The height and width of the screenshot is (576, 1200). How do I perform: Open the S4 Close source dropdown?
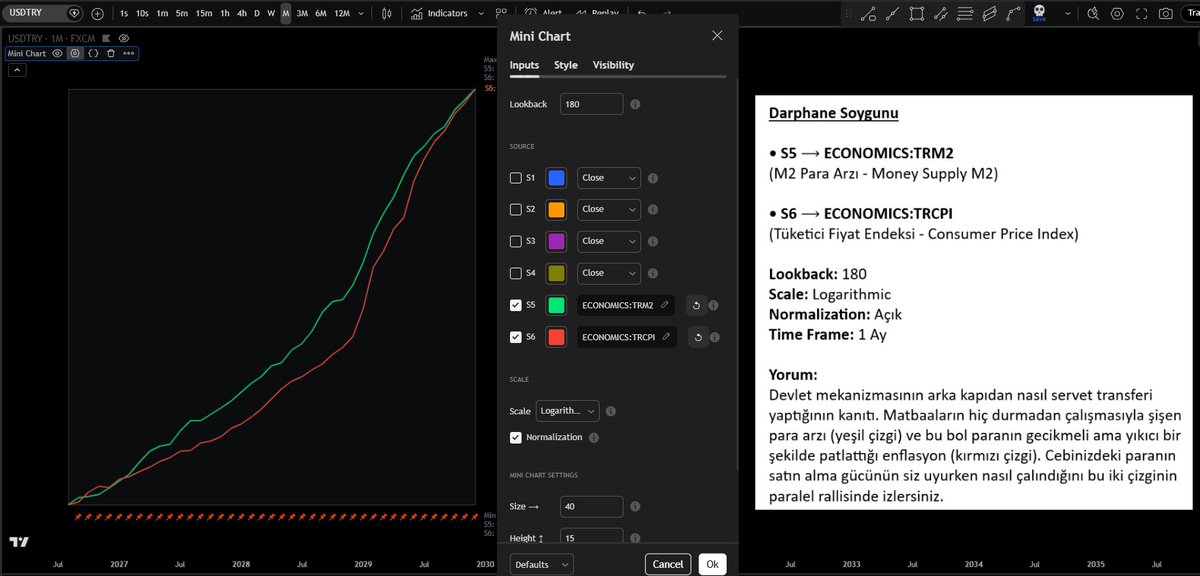click(x=609, y=273)
